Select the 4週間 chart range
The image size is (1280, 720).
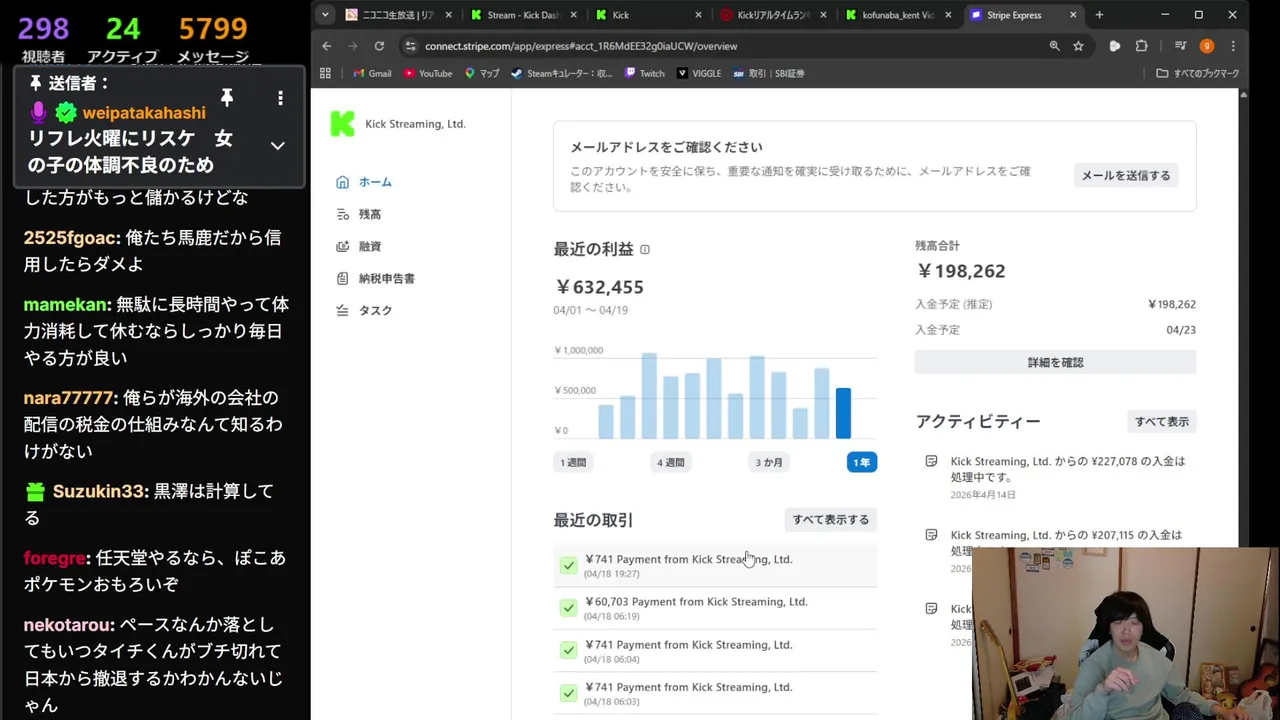click(670, 462)
